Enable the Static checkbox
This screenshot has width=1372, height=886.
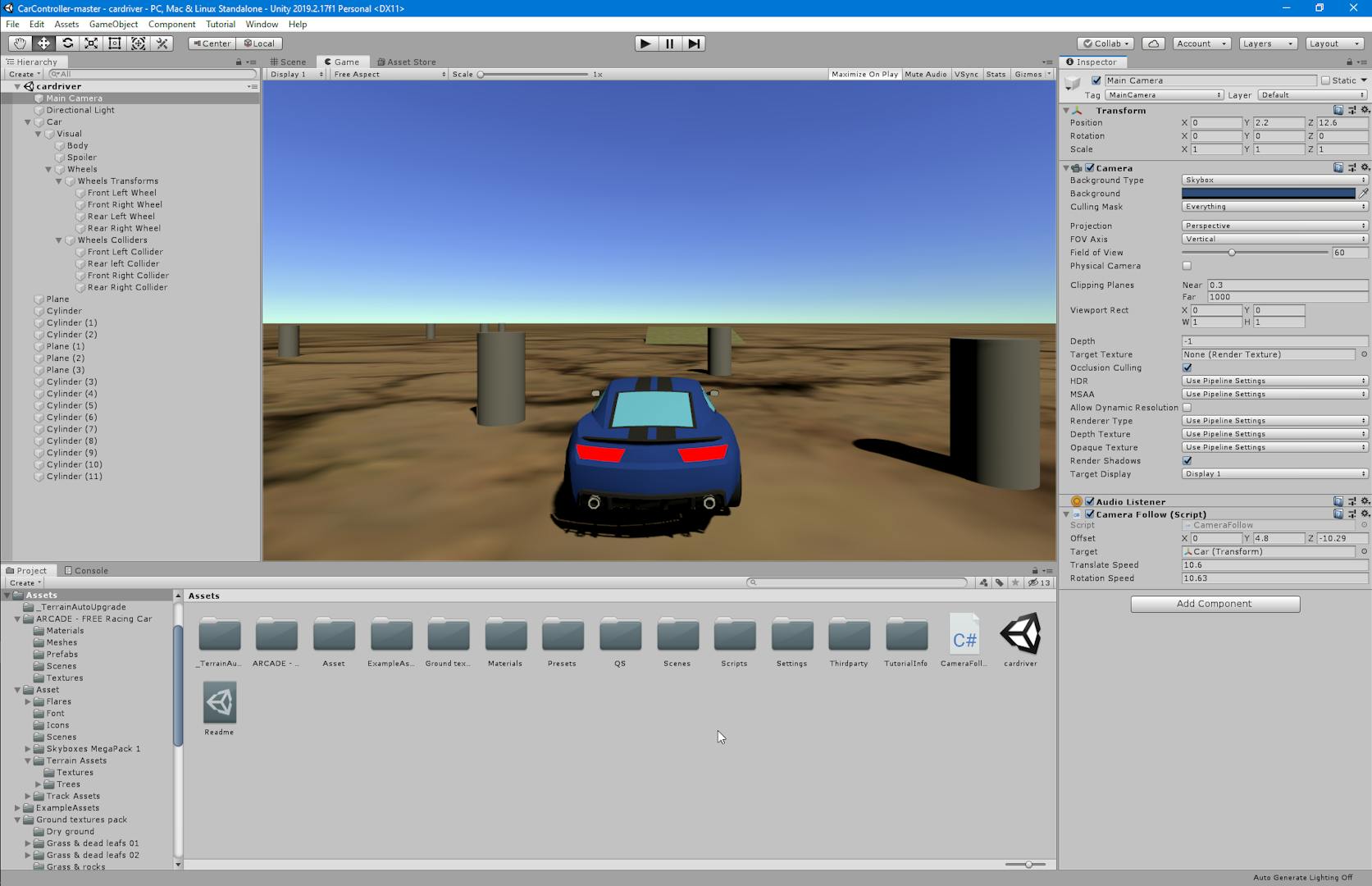1324,80
